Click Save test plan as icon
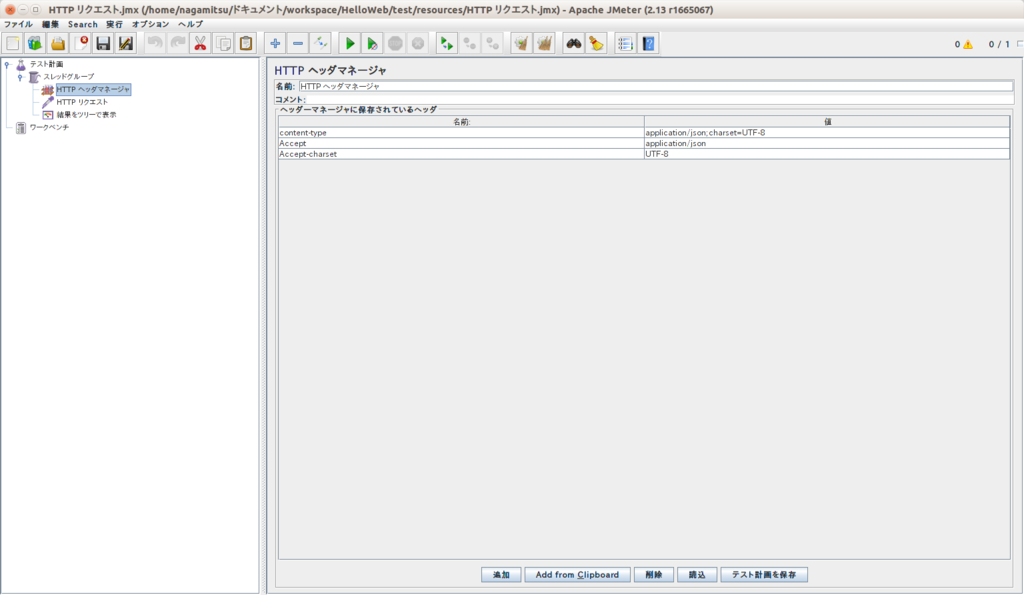Screen dimensions: 1024x595 [x=125, y=44]
